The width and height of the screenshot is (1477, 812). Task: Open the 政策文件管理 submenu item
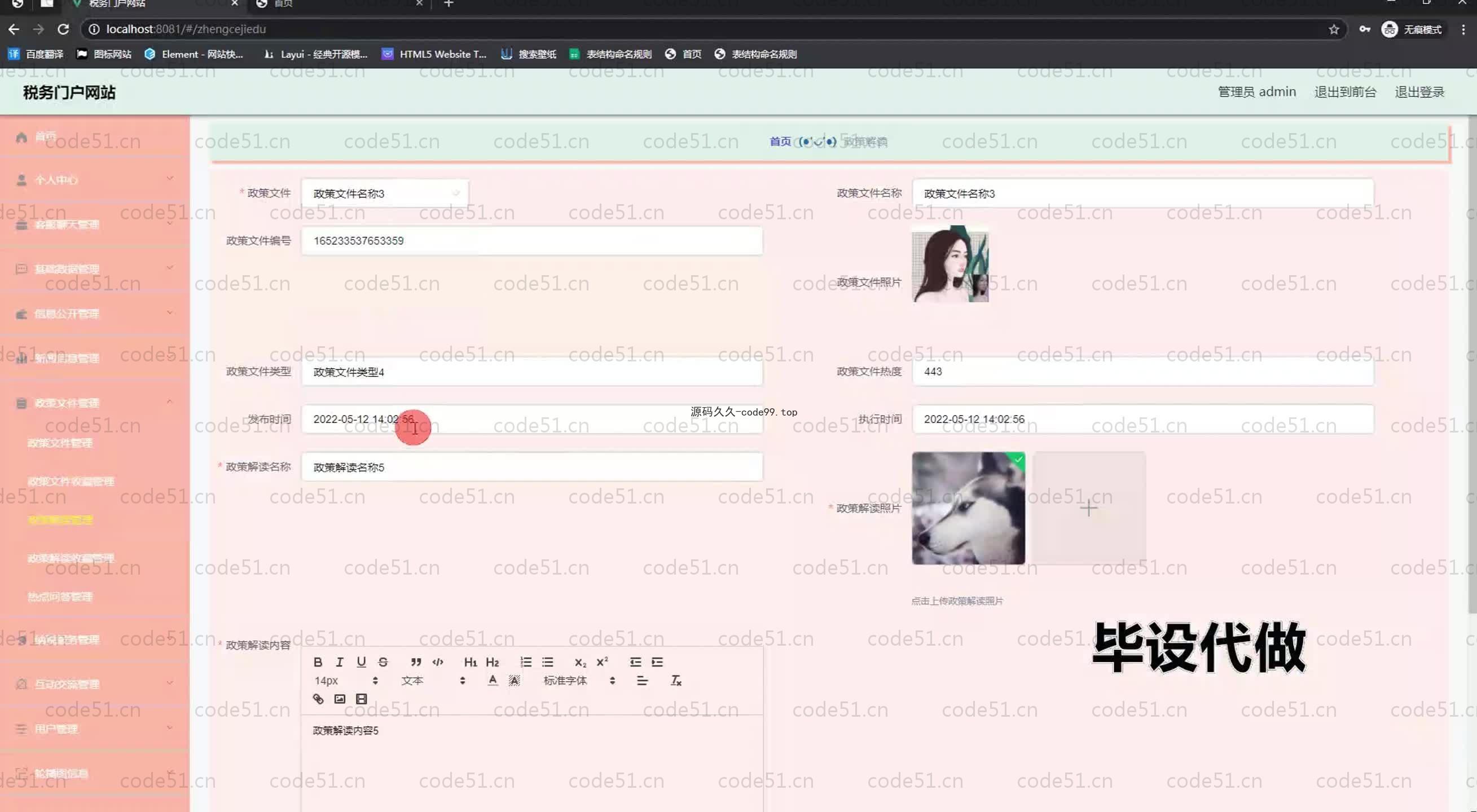pos(60,443)
